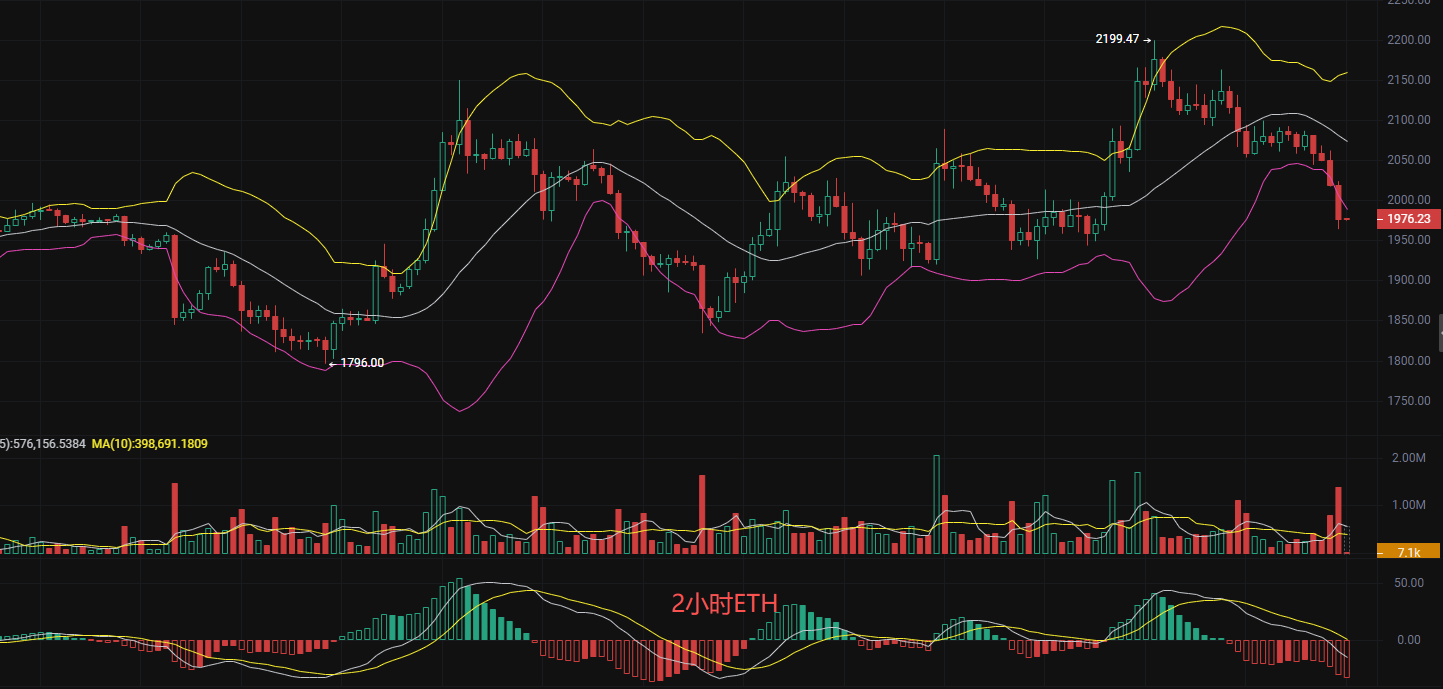The width and height of the screenshot is (1443, 689).
Task: Click the 1900.00 price axis label
Action: point(1408,280)
